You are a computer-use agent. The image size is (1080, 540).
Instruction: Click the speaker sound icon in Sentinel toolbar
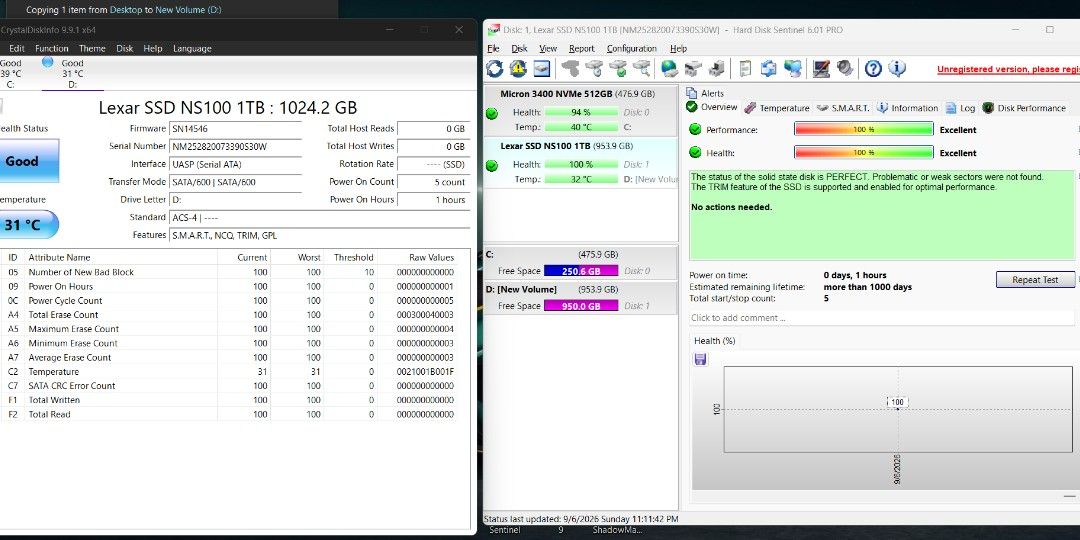[x=845, y=68]
